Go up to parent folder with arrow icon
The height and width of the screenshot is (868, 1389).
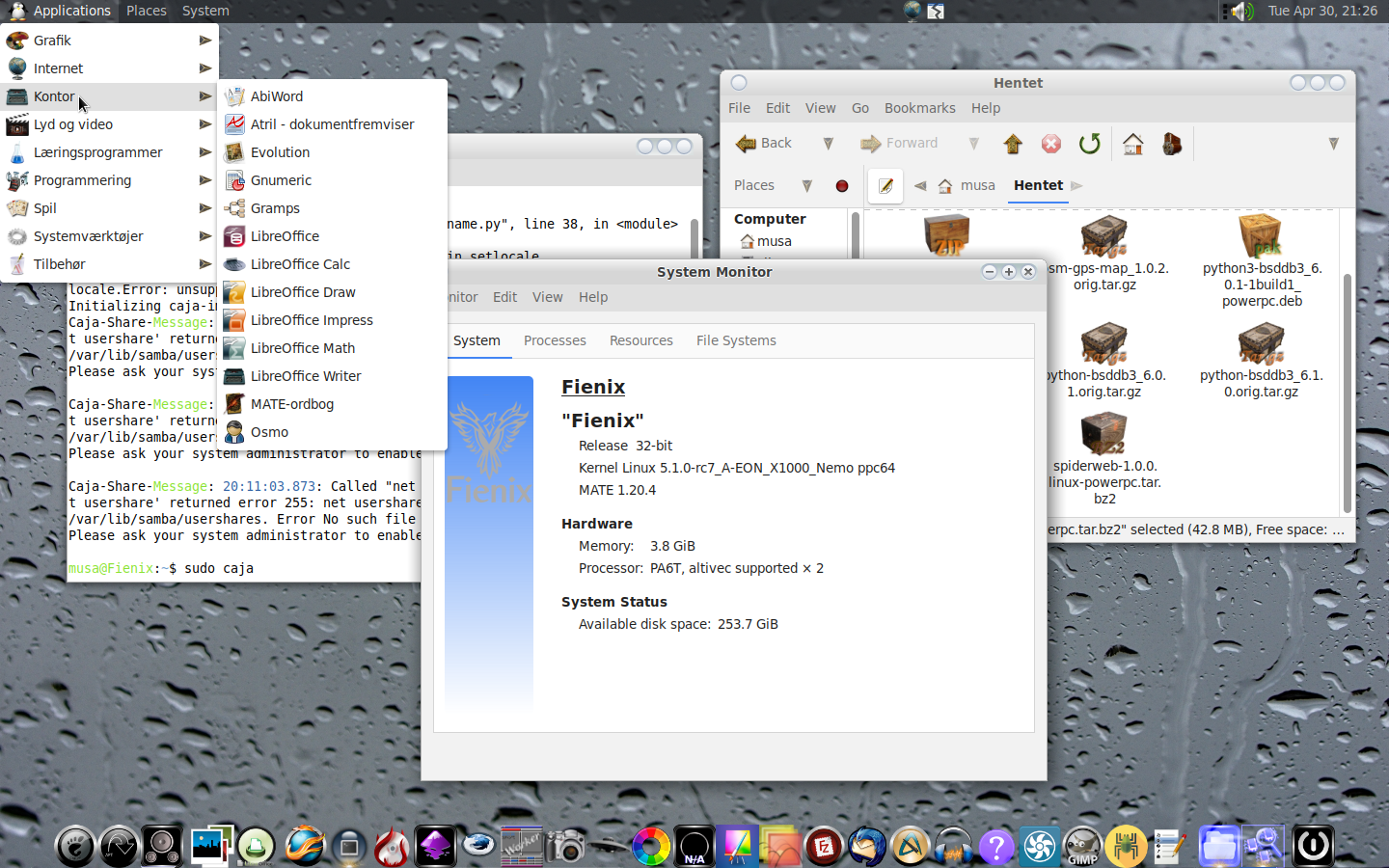tap(1012, 144)
